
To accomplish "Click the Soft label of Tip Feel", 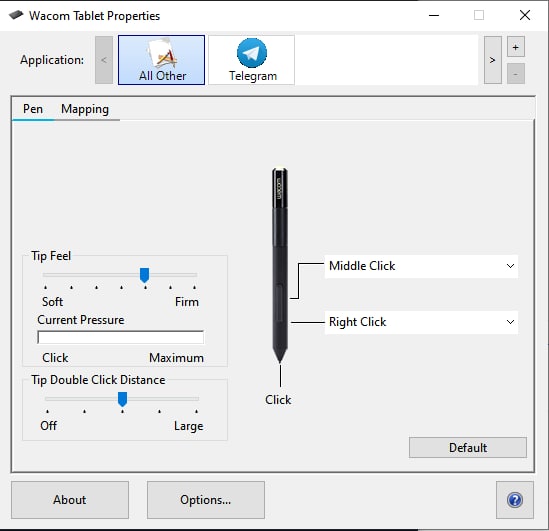I will click(53, 302).
